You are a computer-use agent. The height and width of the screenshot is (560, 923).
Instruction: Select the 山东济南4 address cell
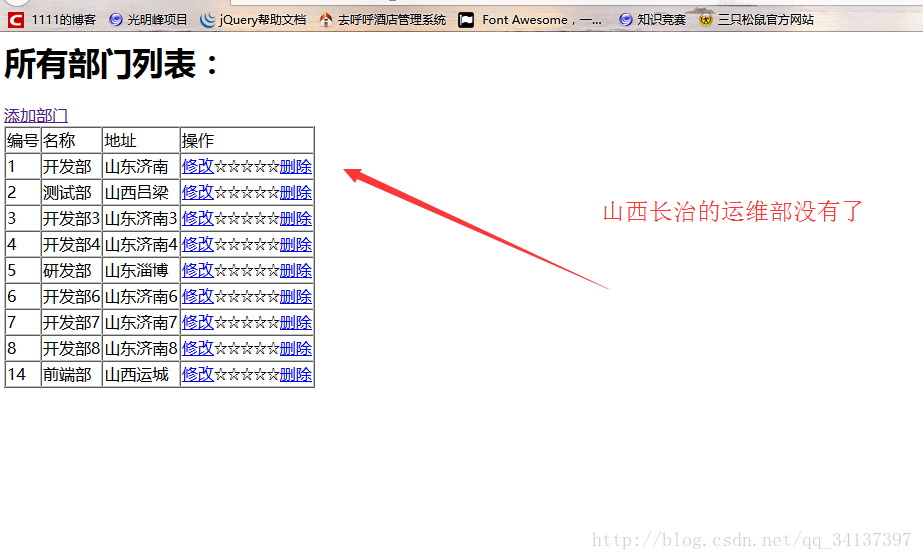pos(141,244)
